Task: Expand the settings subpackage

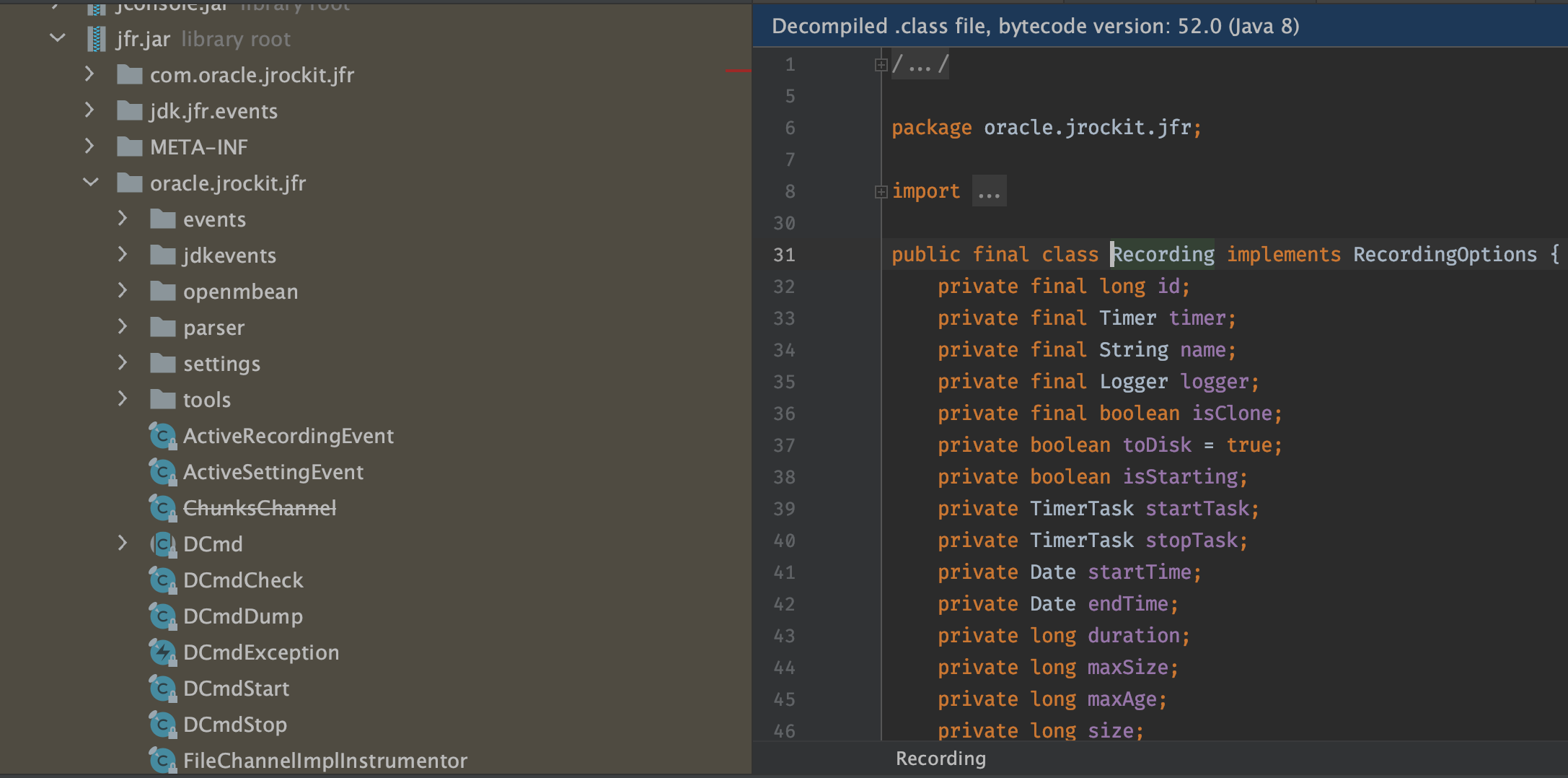Action: pyautogui.click(x=123, y=362)
